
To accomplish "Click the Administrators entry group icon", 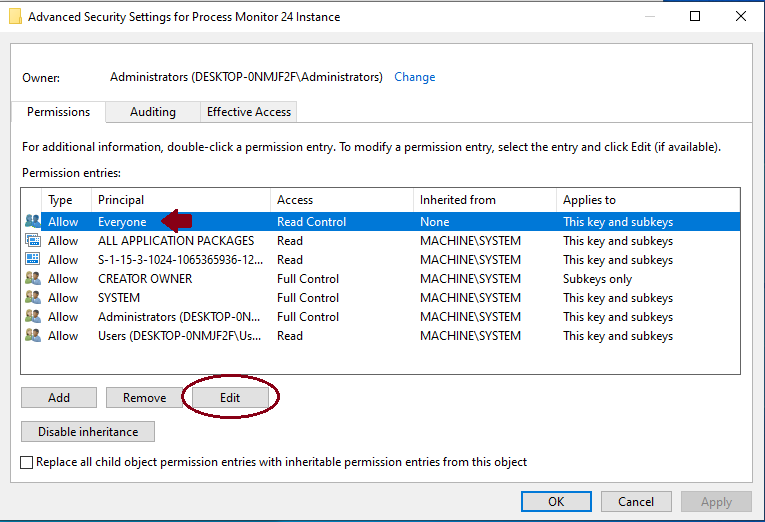I will coord(32,317).
